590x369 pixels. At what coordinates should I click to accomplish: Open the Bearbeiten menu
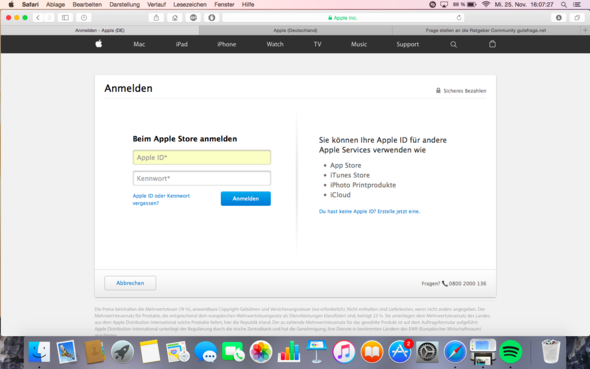coord(87,5)
